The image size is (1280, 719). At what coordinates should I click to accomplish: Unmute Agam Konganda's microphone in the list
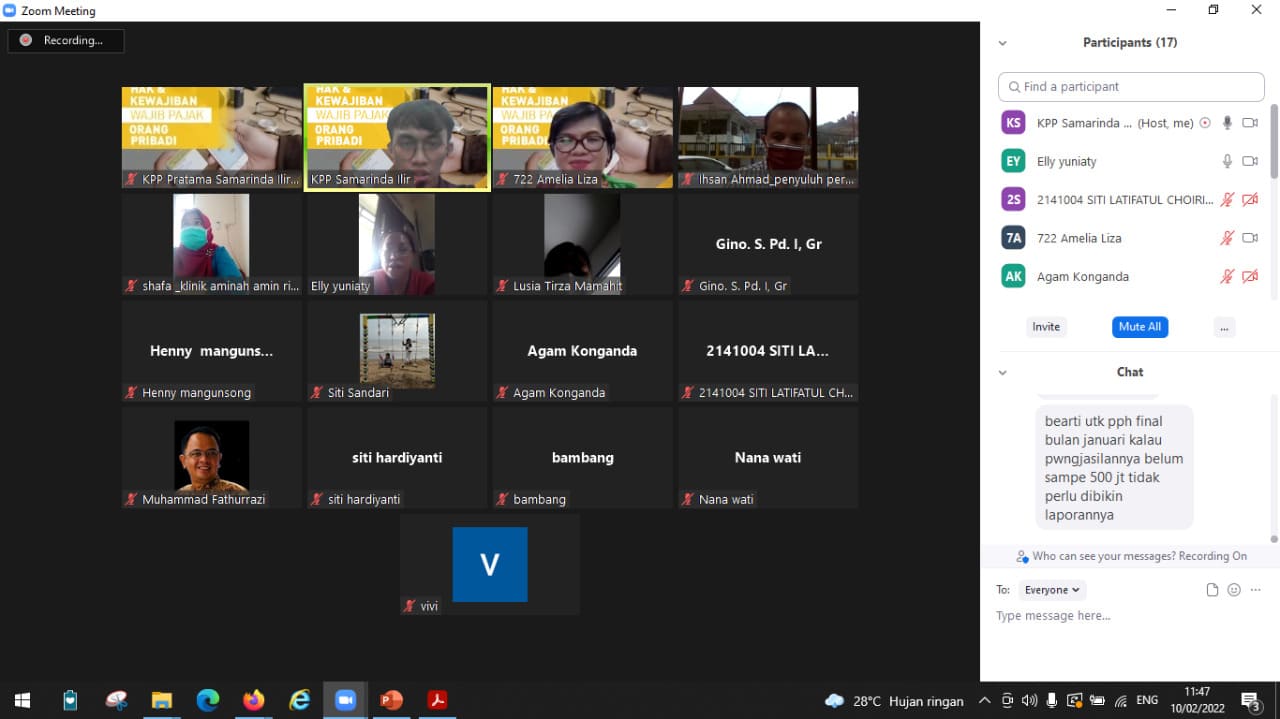[1227, 277]
